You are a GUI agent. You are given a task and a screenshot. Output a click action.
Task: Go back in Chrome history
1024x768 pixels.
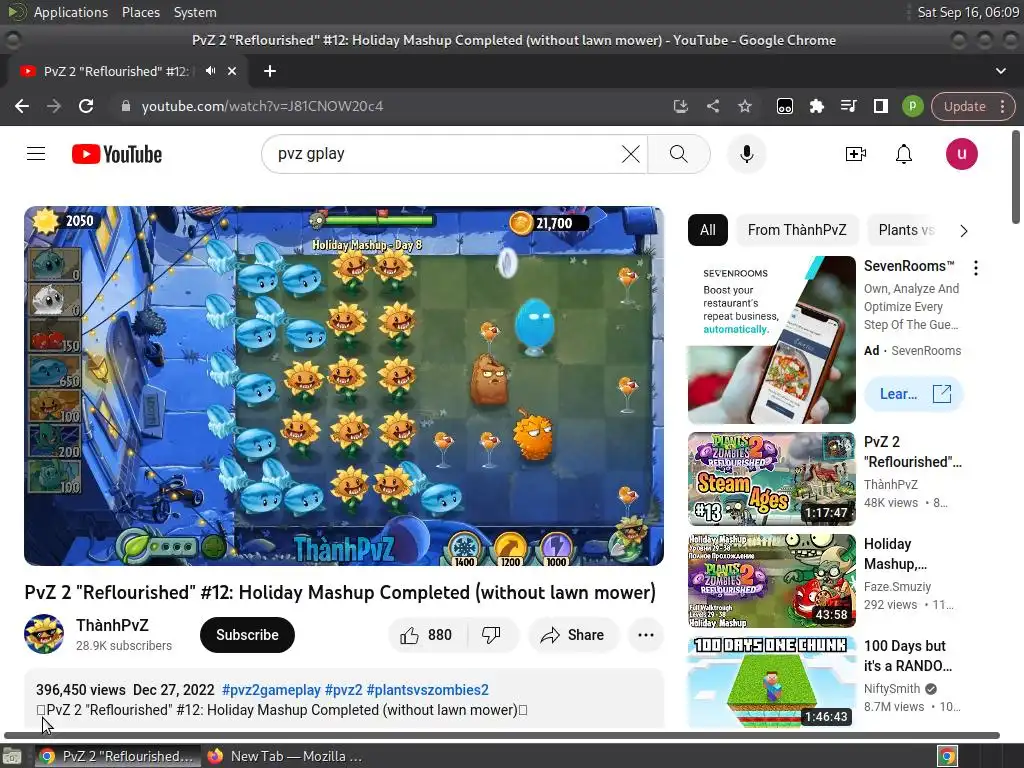(x=22, y=106)
